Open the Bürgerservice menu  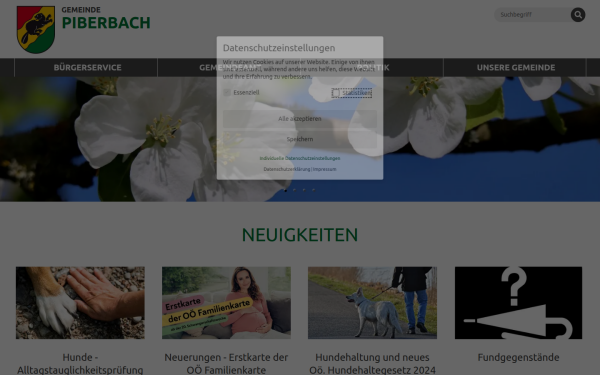[87, 68]
